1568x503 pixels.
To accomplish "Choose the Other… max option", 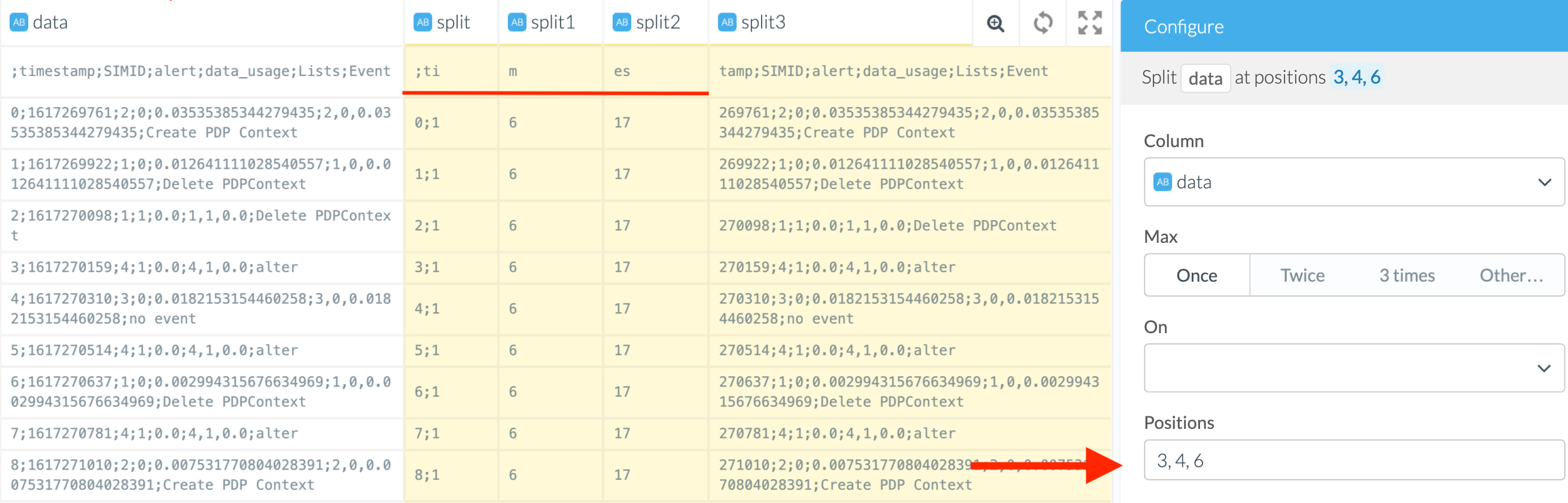I will coord(1511,276).
